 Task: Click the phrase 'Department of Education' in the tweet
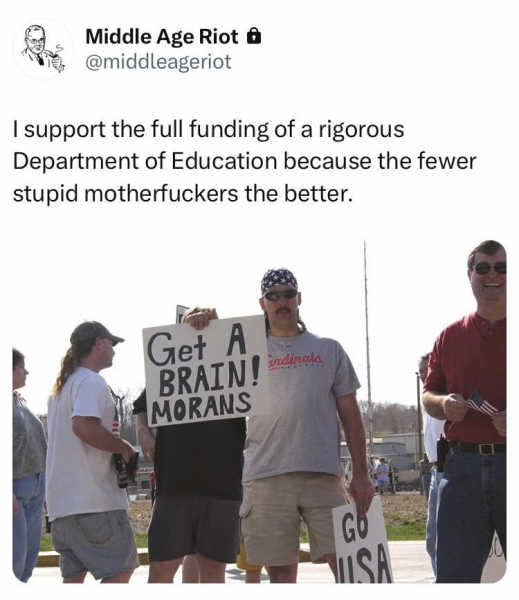[145, 161]
